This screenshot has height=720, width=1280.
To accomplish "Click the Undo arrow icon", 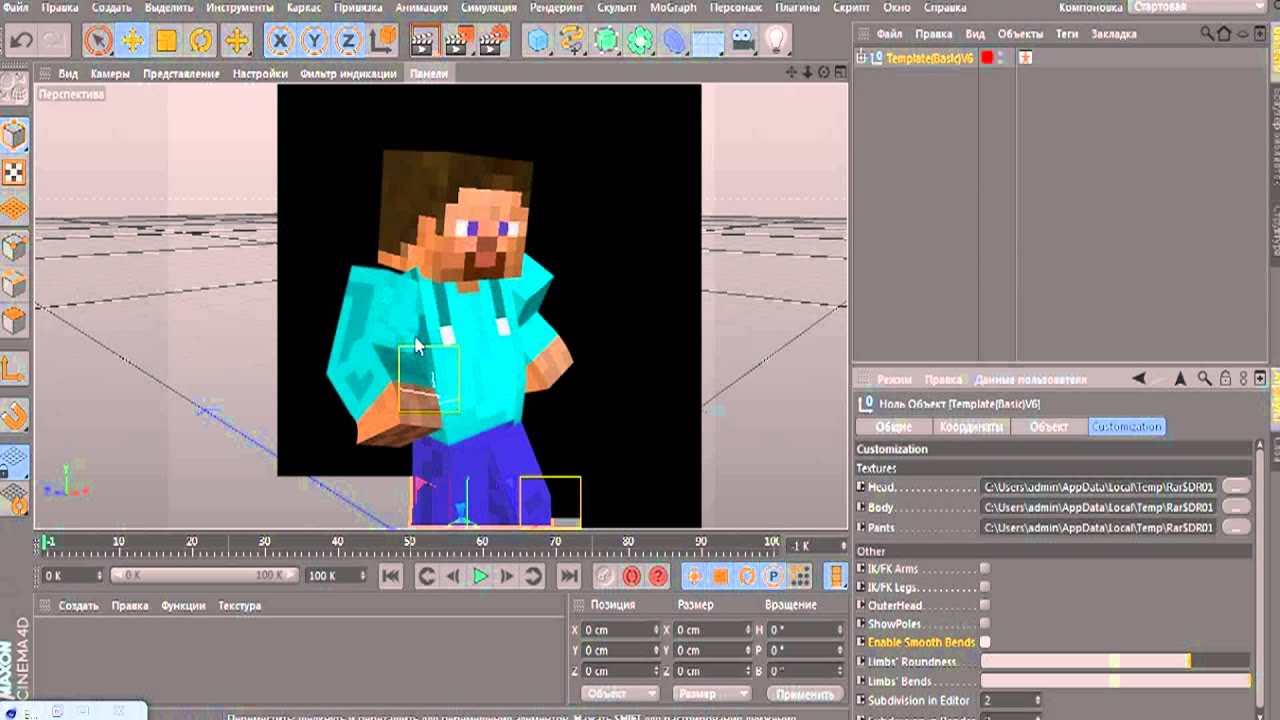I will pyautogui.click(x=21, y=41).
